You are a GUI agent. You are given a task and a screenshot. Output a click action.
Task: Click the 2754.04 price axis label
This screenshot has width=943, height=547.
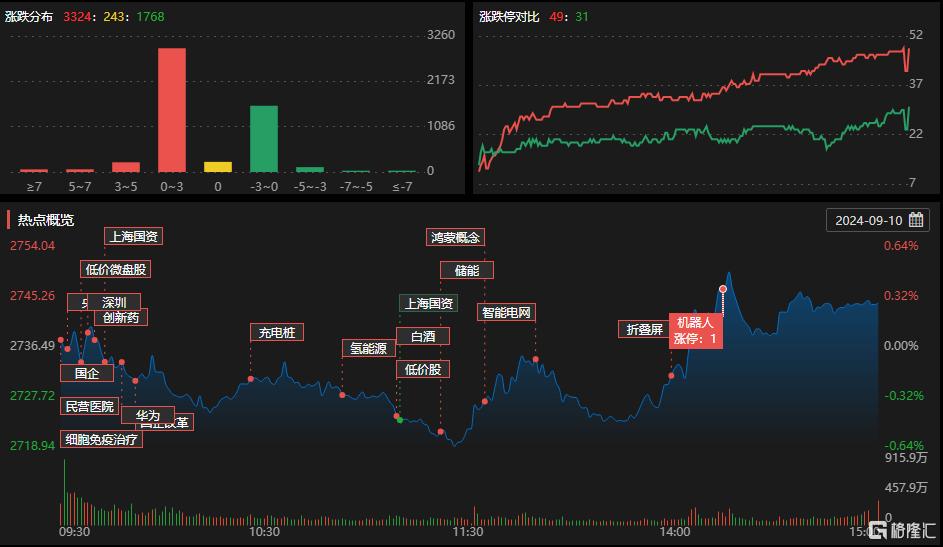click(32, 245)
